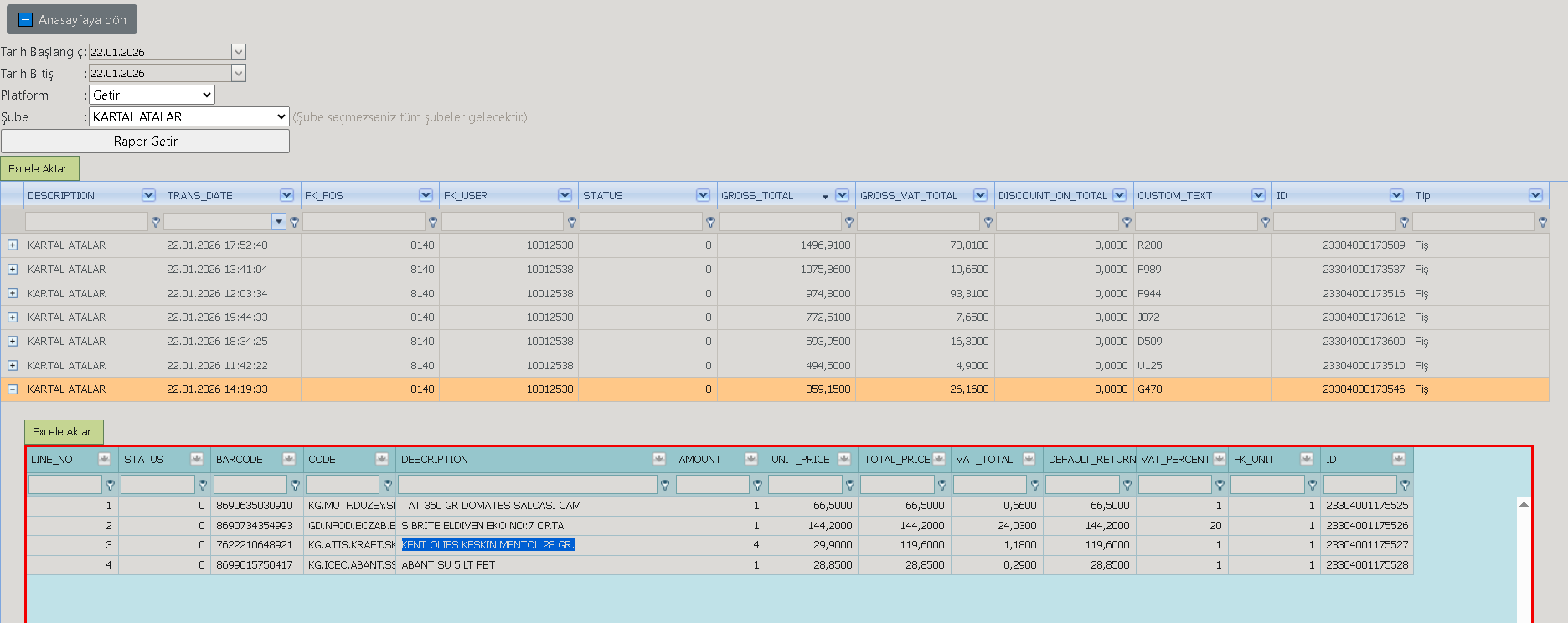1568x623 pixels.
Task: Click Anasayfaya dön button
Action: point(72,19)
